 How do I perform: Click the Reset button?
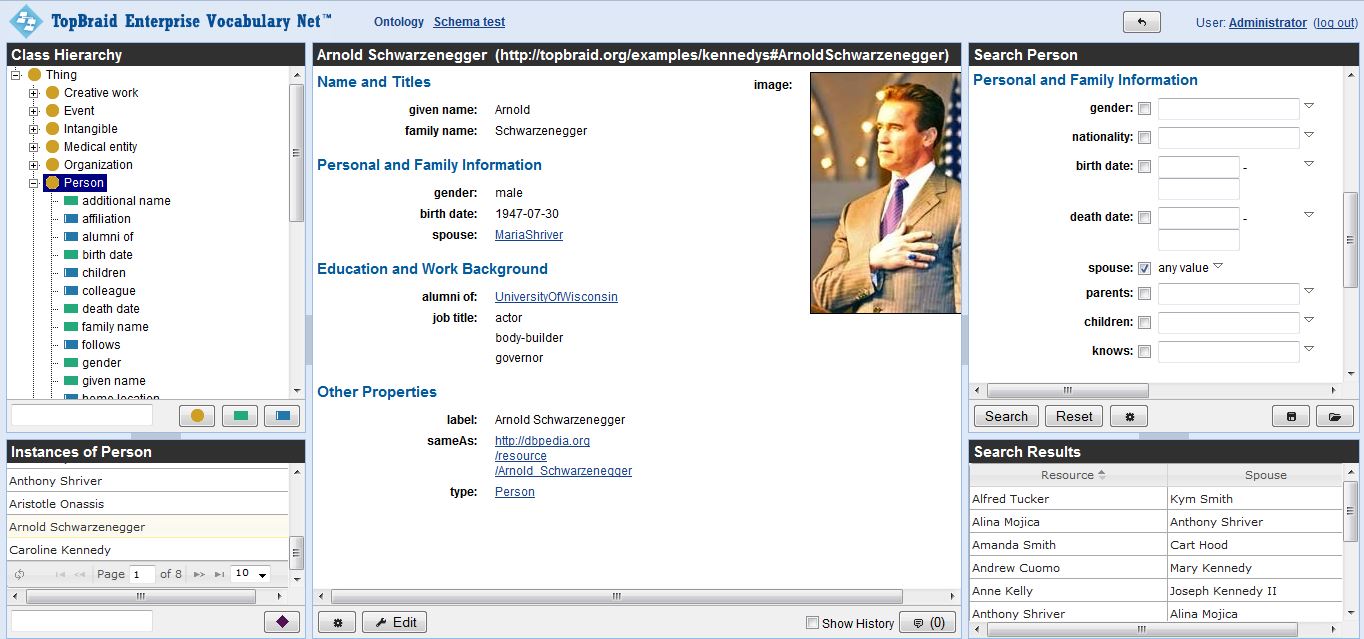click(1074, 416)
